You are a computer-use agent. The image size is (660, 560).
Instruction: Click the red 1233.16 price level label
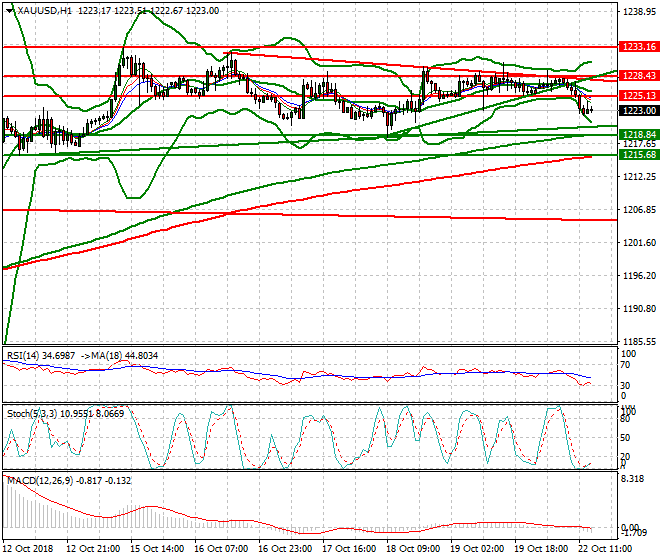click(639, 47)
